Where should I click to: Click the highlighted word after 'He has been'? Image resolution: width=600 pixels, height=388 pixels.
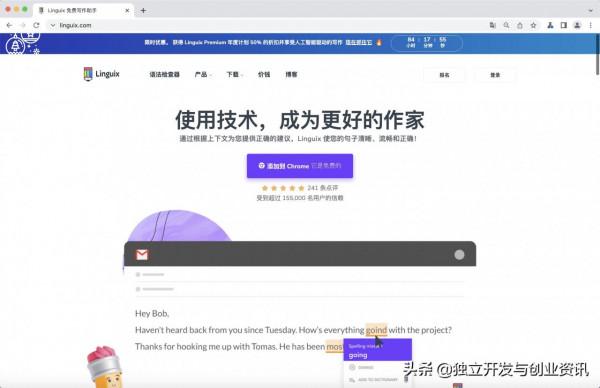[x=334, y=347]
